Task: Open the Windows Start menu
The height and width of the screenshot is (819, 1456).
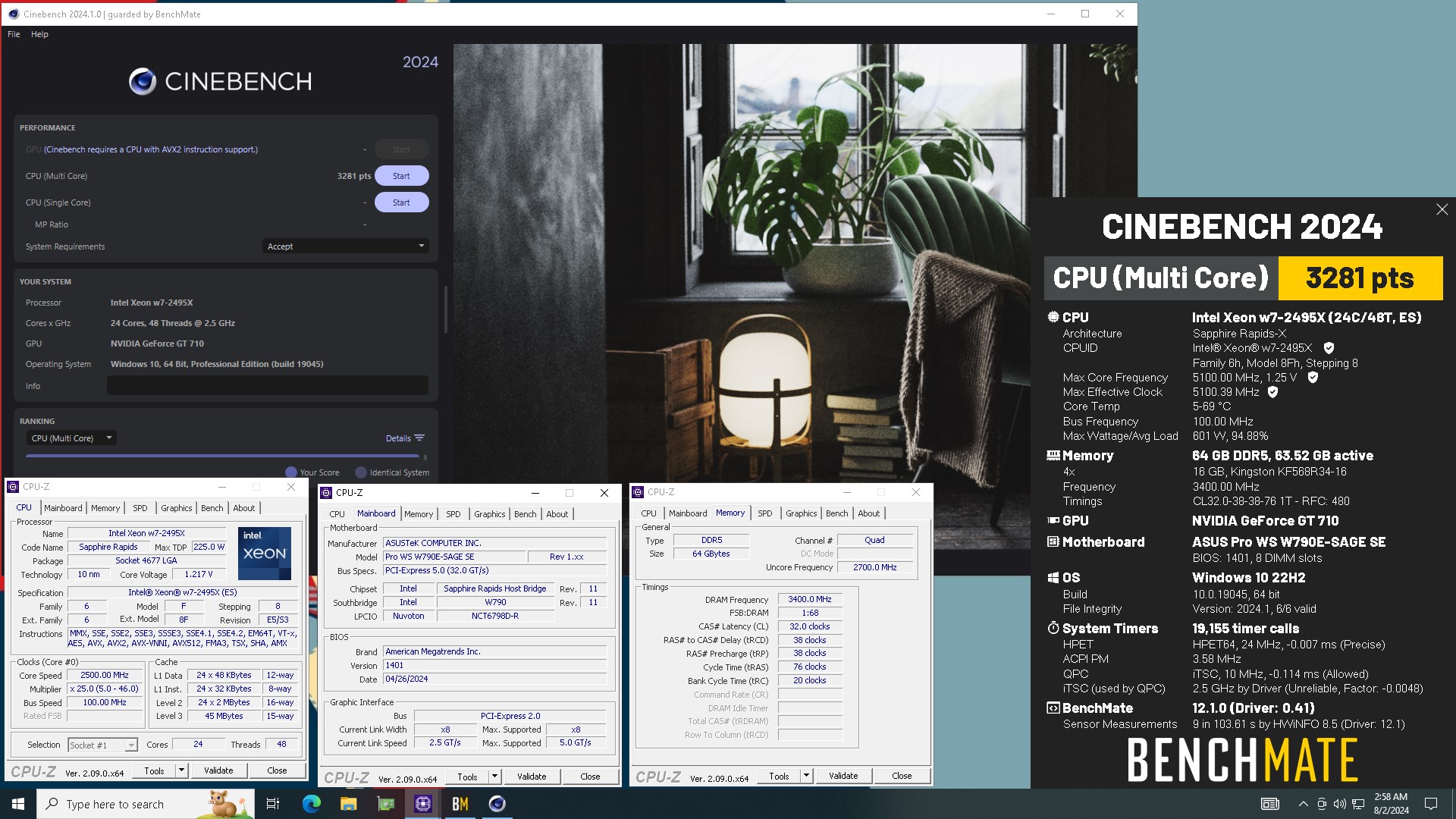Action: pyautogui.click(x=18, y=804)
